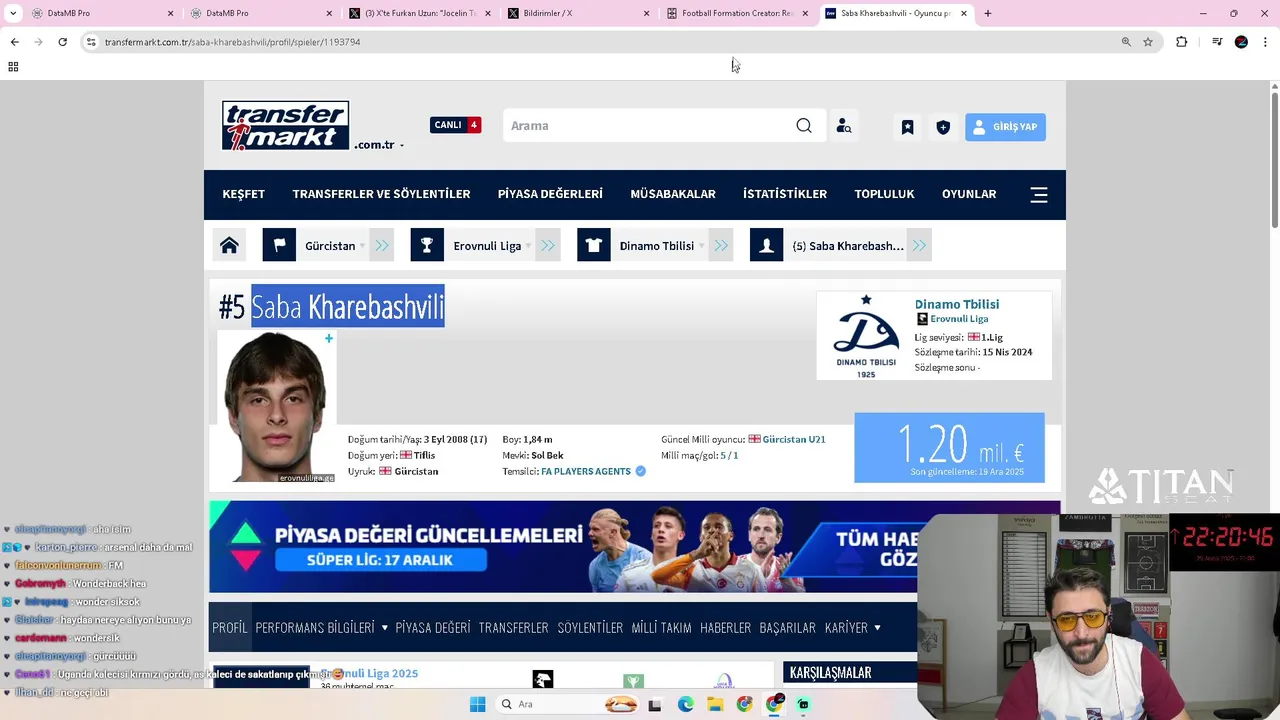Click the home breadcrumb icon

click(229, 246)
